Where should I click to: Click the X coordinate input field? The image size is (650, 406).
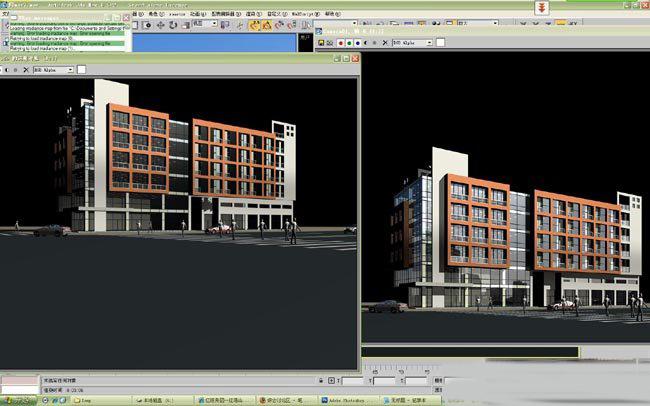click(352, 380)
